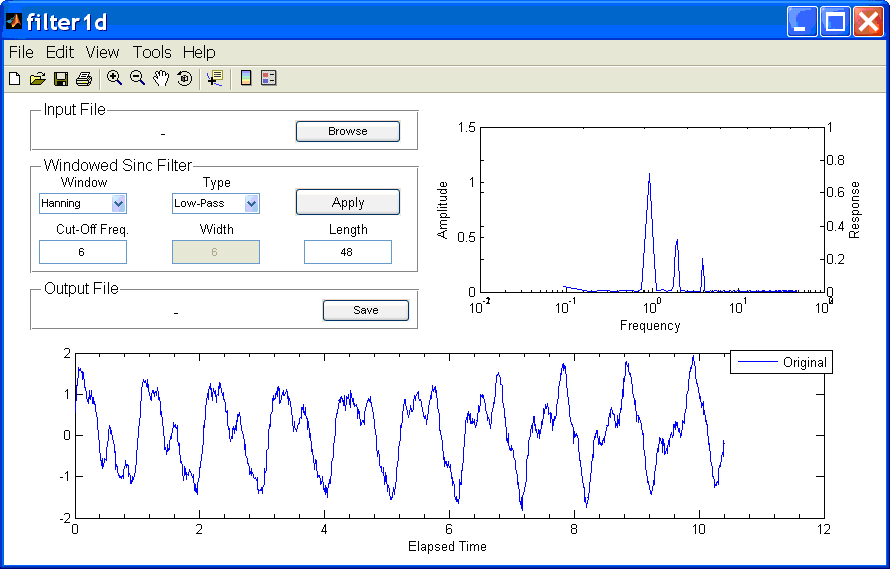Open the File menu
This screenshot has width=890, height=569.
click(x=21, y=52)
